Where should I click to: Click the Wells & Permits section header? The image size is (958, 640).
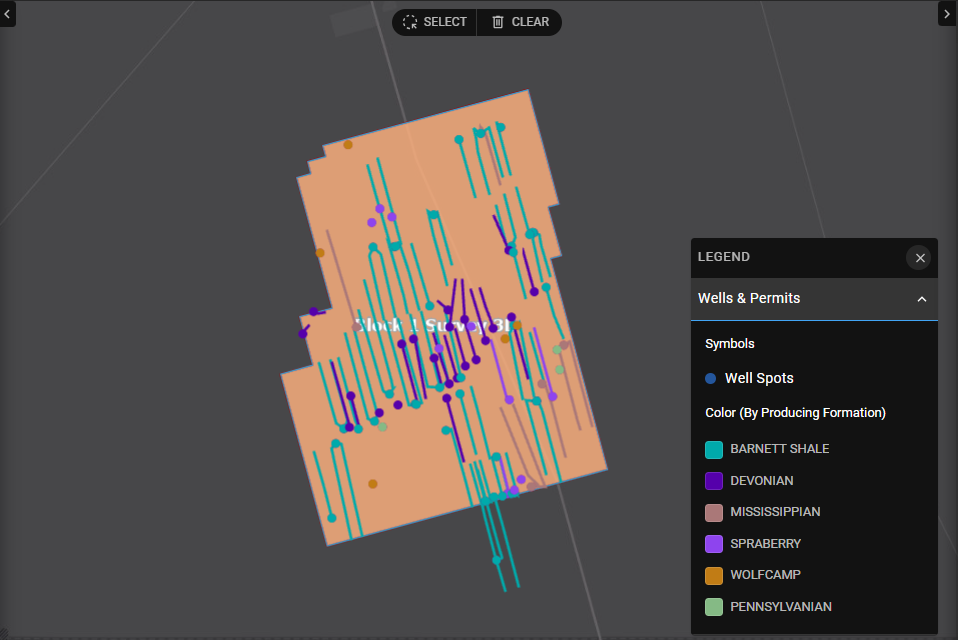[x=749, y=298]
